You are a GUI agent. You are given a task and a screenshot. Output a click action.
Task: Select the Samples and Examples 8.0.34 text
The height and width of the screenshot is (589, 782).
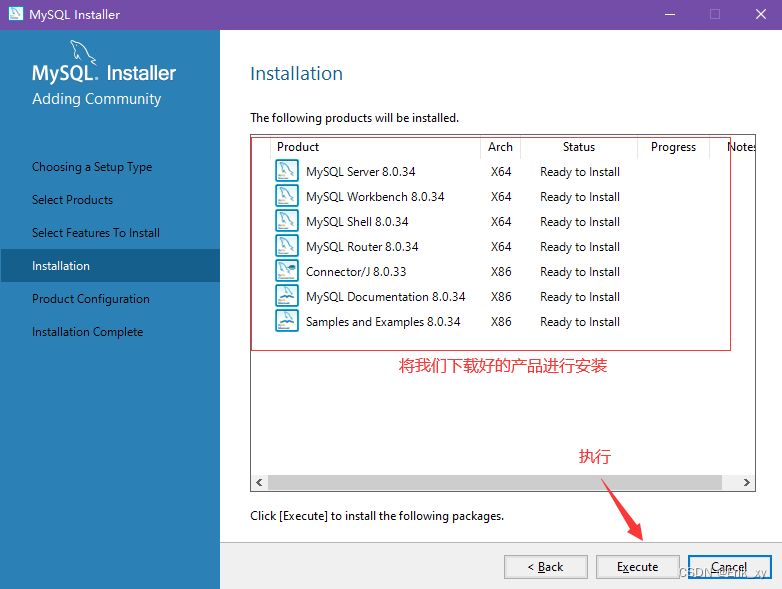[383, 321]
